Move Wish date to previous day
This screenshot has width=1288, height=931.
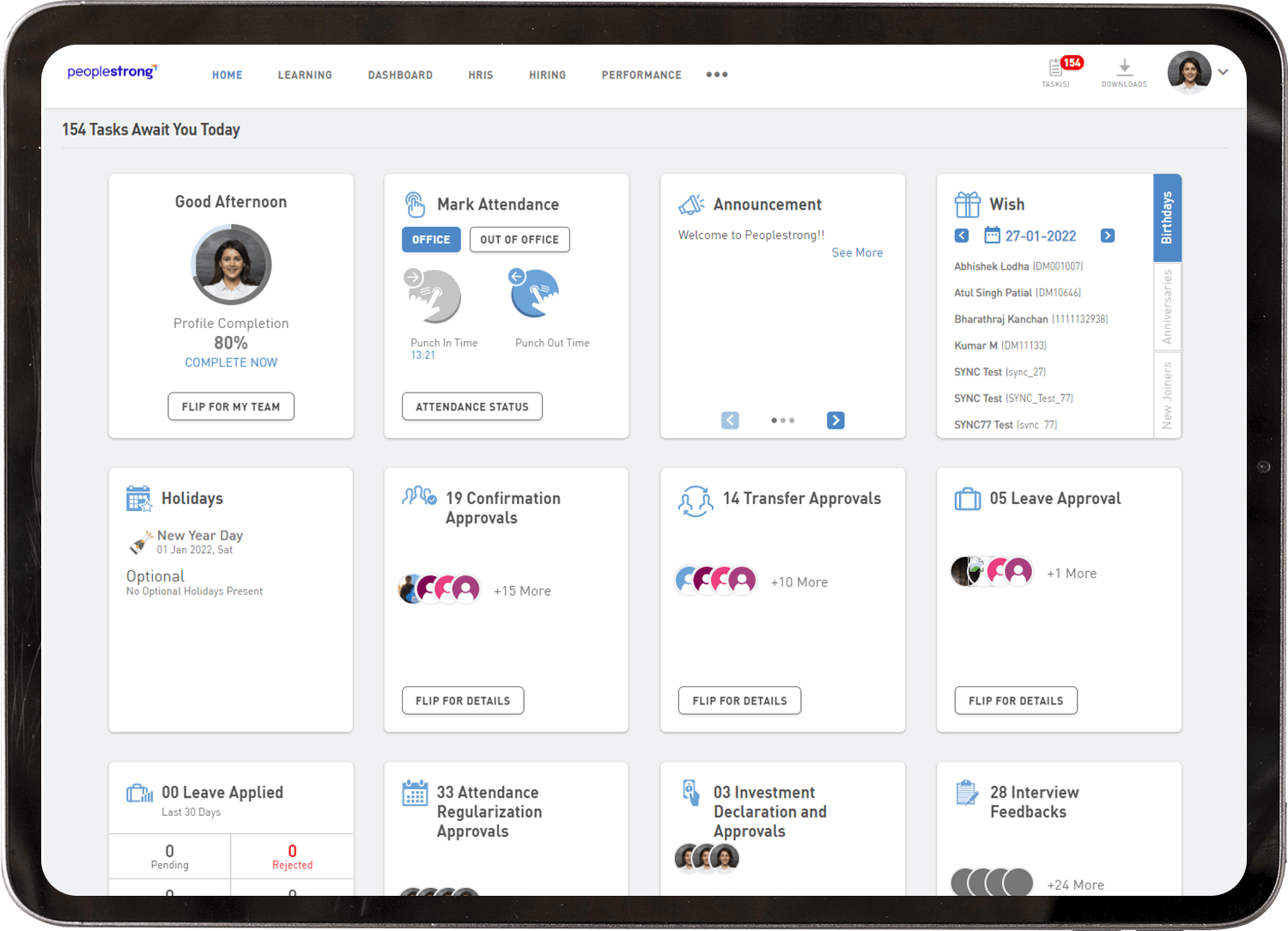click(x=962, y=235)
